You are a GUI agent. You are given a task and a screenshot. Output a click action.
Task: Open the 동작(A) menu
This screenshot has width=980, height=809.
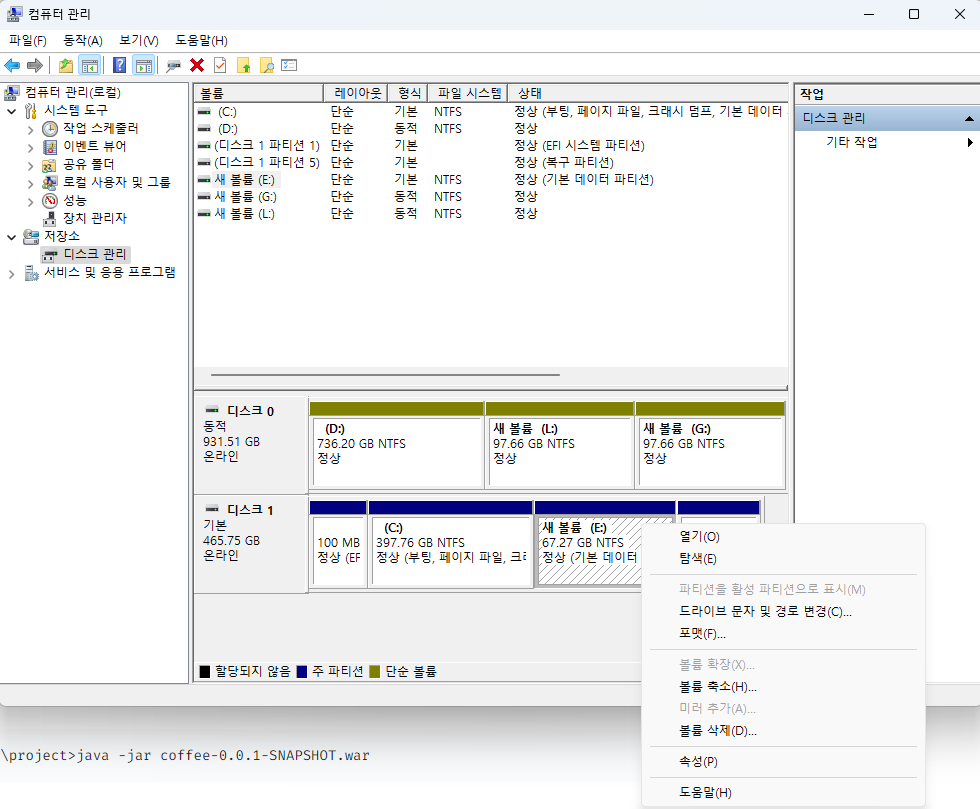(82, 41)
